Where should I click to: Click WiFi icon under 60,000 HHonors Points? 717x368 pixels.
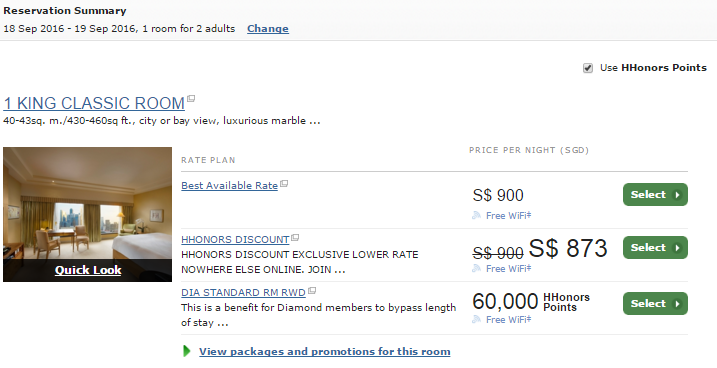coord(476,320)
